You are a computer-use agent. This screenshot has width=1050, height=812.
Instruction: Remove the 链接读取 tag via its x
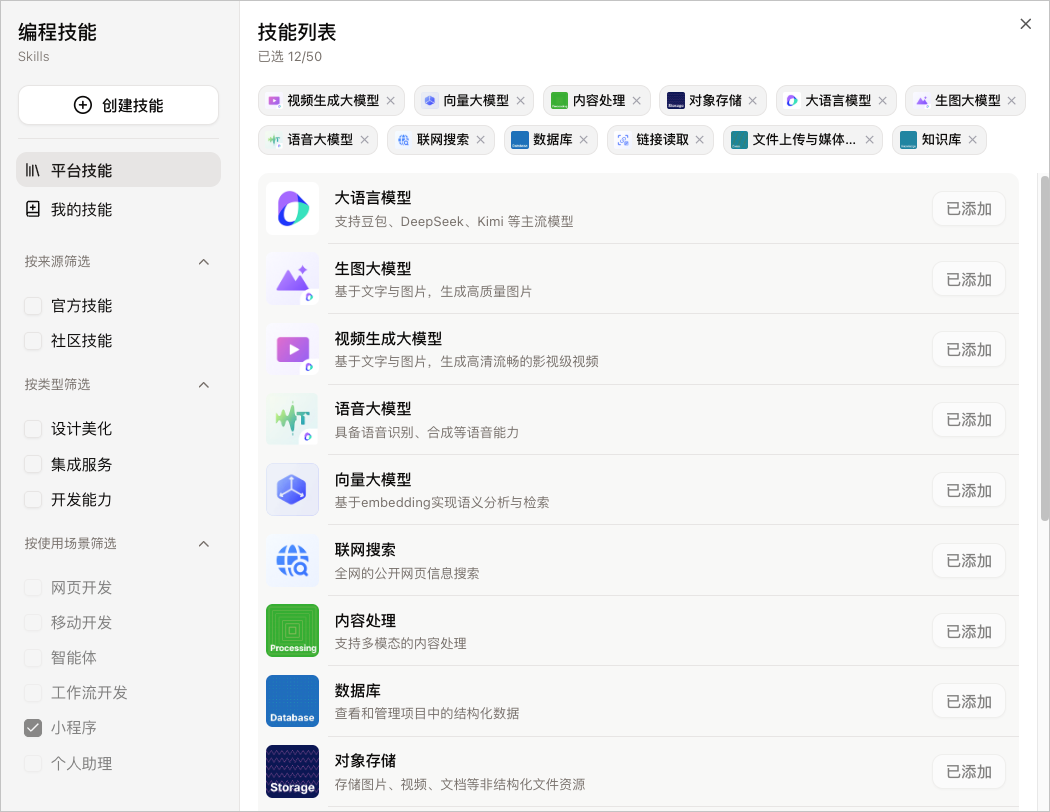click(x=700, y=139)
